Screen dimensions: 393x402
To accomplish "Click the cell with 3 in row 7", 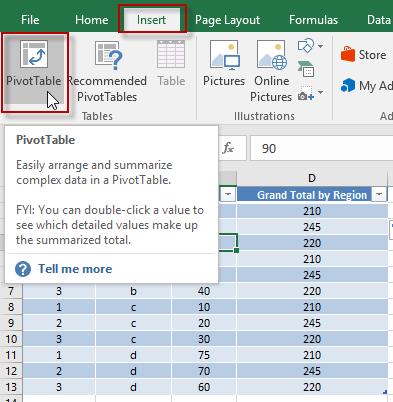I will (x=59, y=291).
